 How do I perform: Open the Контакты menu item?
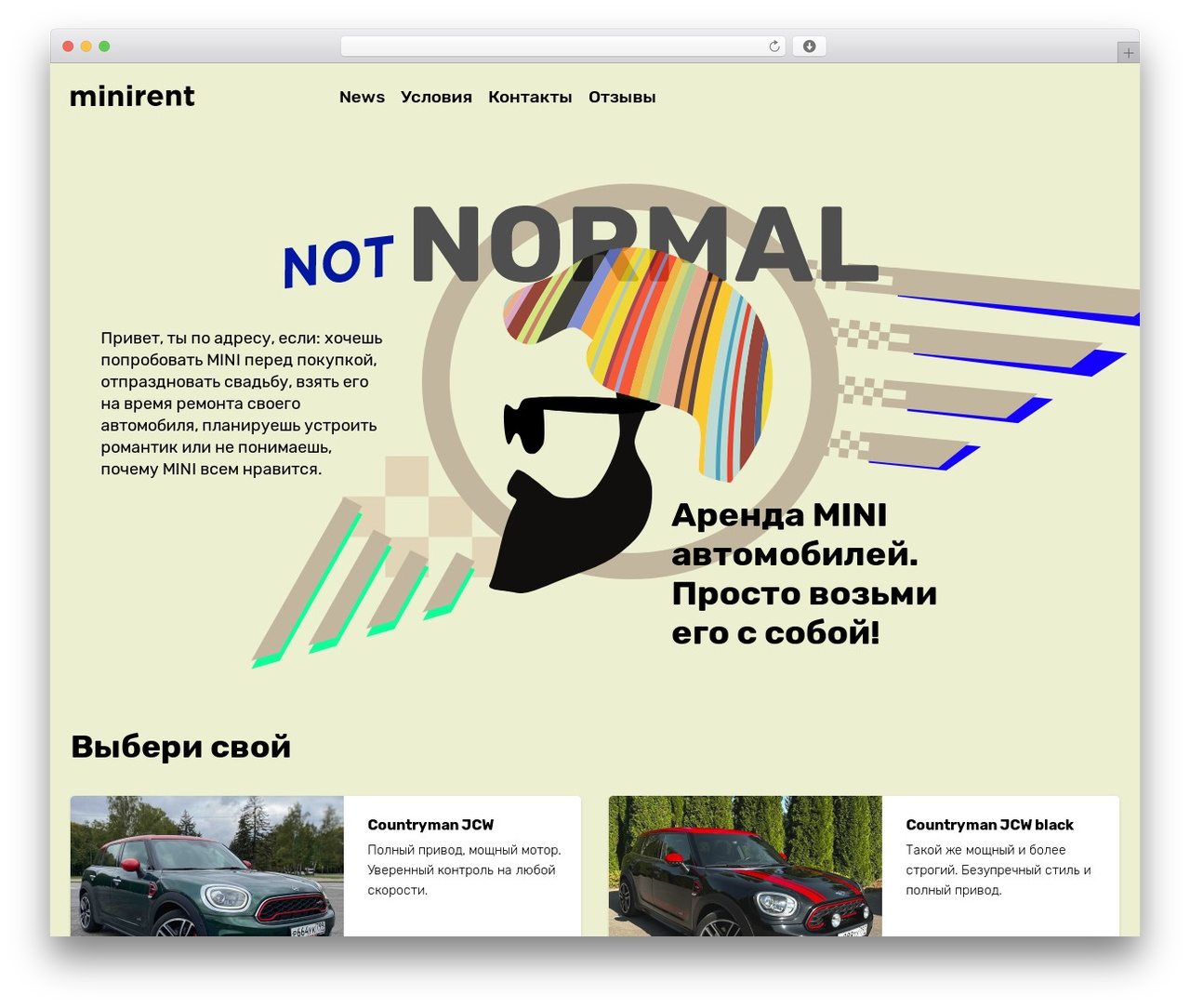click(530, 97)
